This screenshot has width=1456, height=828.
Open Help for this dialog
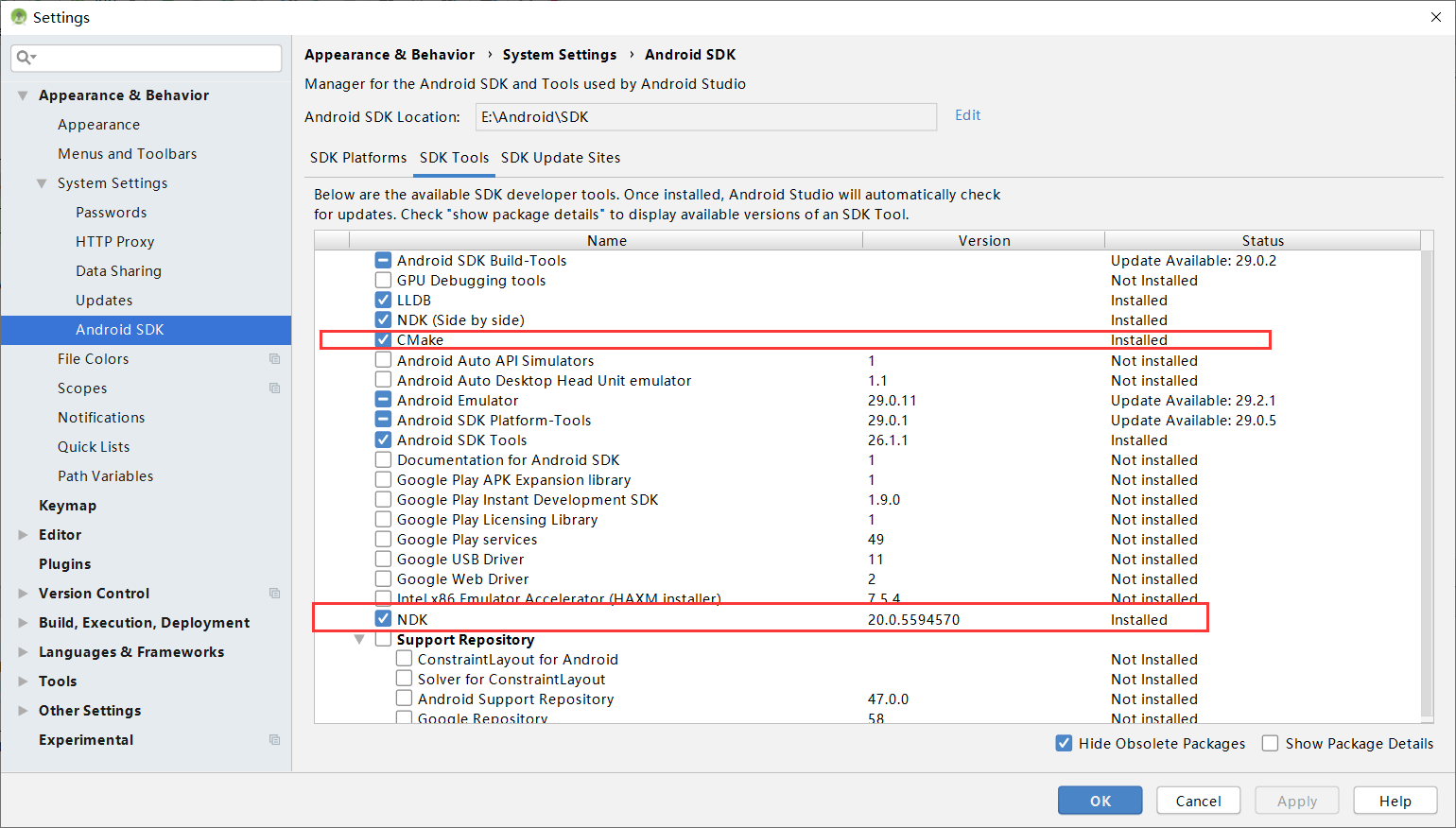(1395, 801)
